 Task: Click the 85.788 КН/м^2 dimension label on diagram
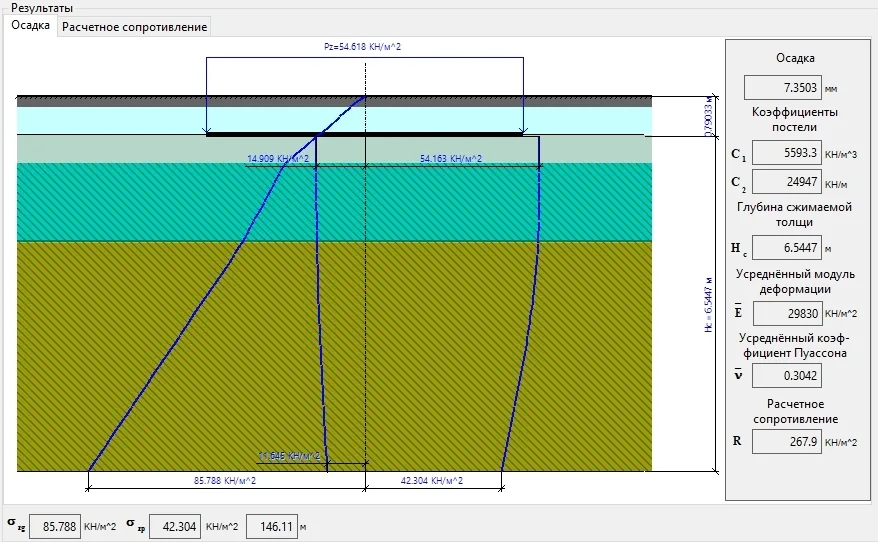[225, 480]
